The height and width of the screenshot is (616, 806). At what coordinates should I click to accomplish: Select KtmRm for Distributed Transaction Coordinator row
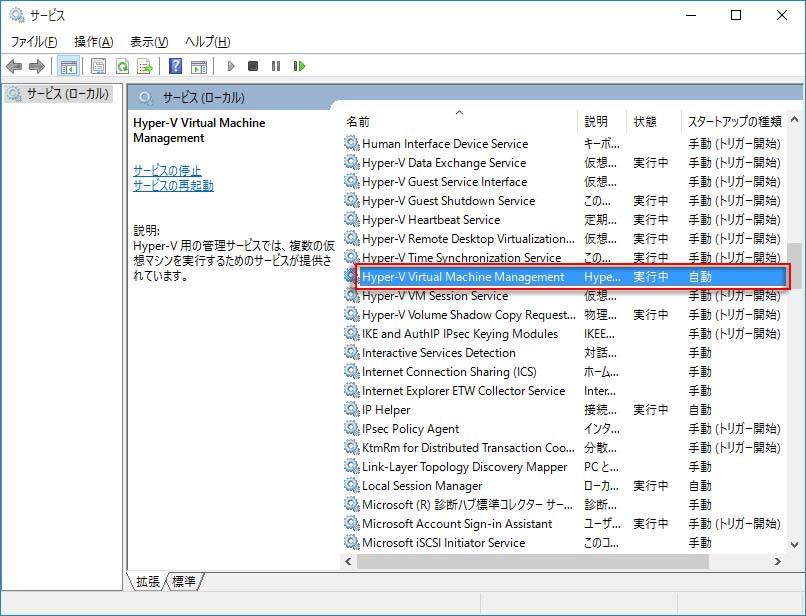(564, 448)
